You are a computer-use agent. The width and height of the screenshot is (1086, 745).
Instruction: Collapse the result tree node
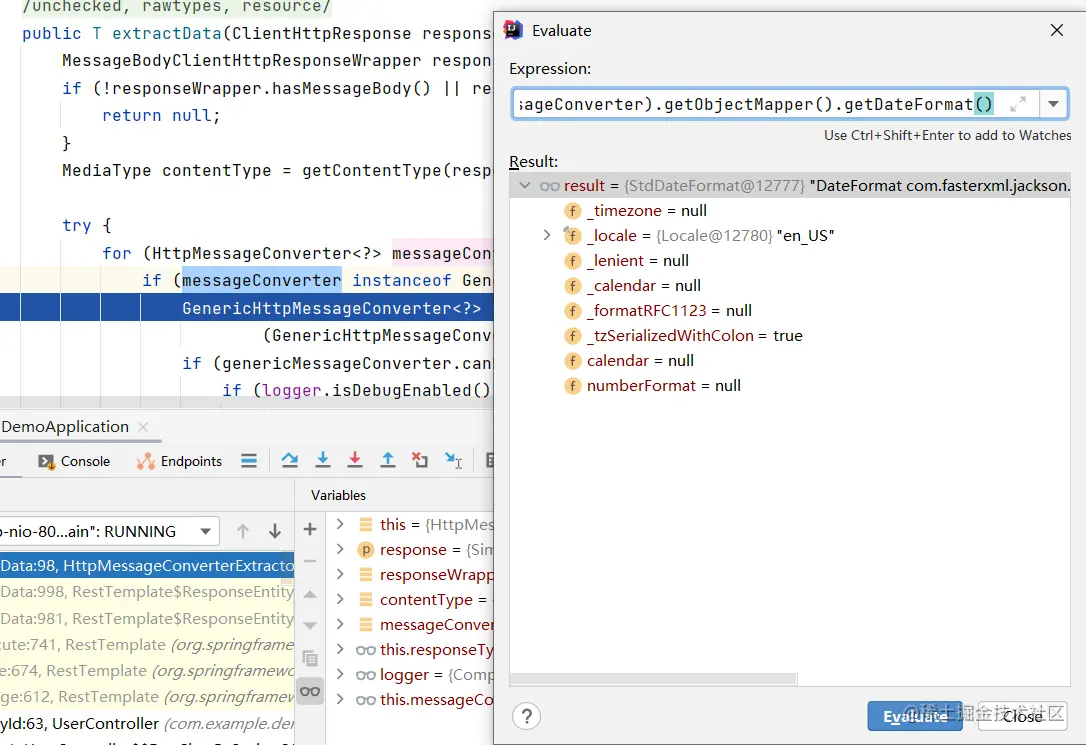524,186
